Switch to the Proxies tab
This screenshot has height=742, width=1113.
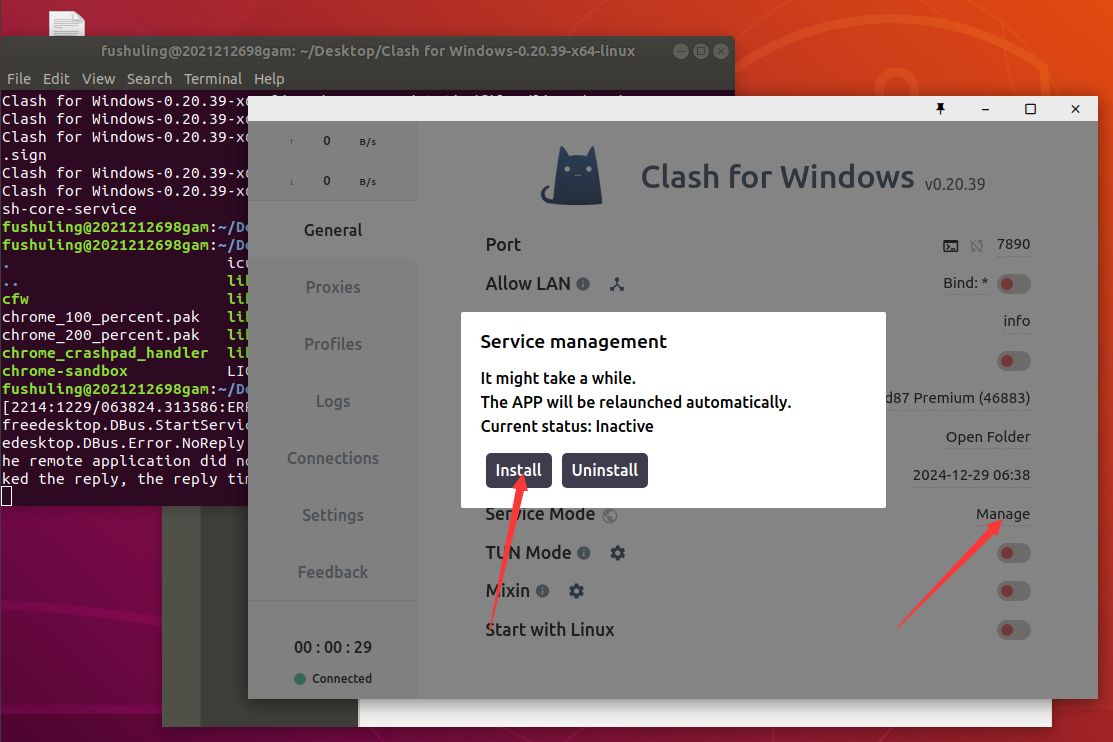[x=332, y=287]
